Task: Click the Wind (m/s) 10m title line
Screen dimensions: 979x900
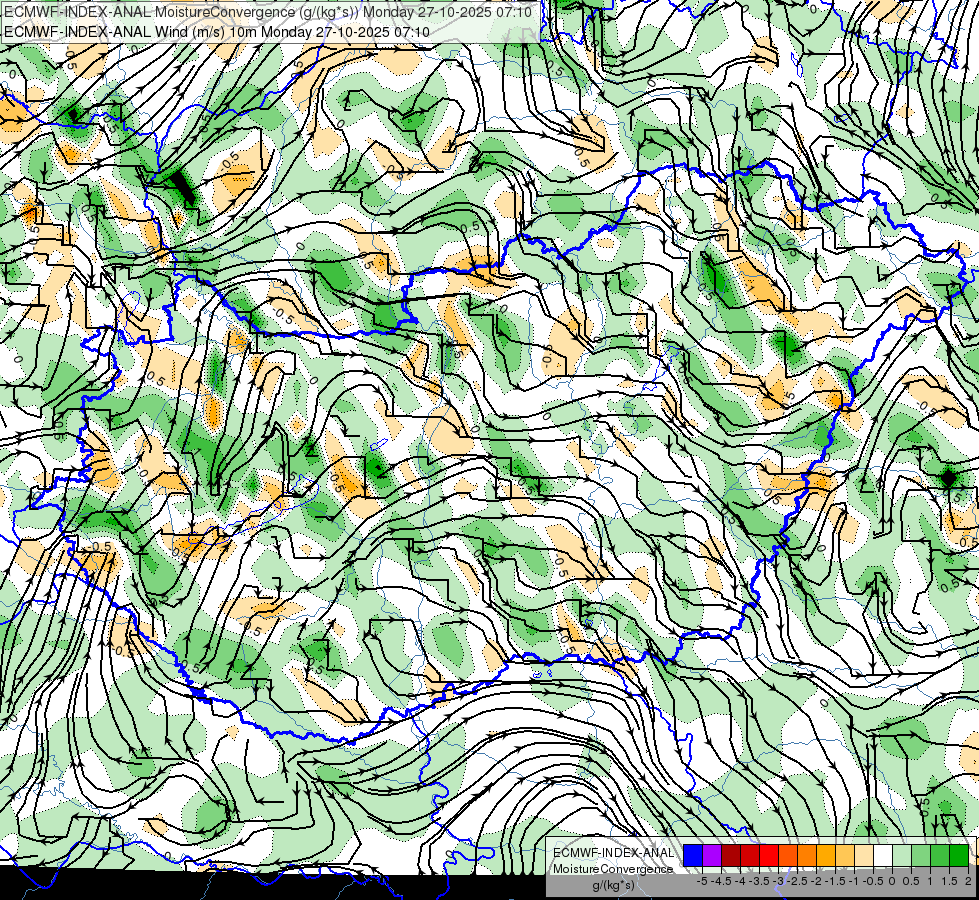Action: (x=216, y=31)
